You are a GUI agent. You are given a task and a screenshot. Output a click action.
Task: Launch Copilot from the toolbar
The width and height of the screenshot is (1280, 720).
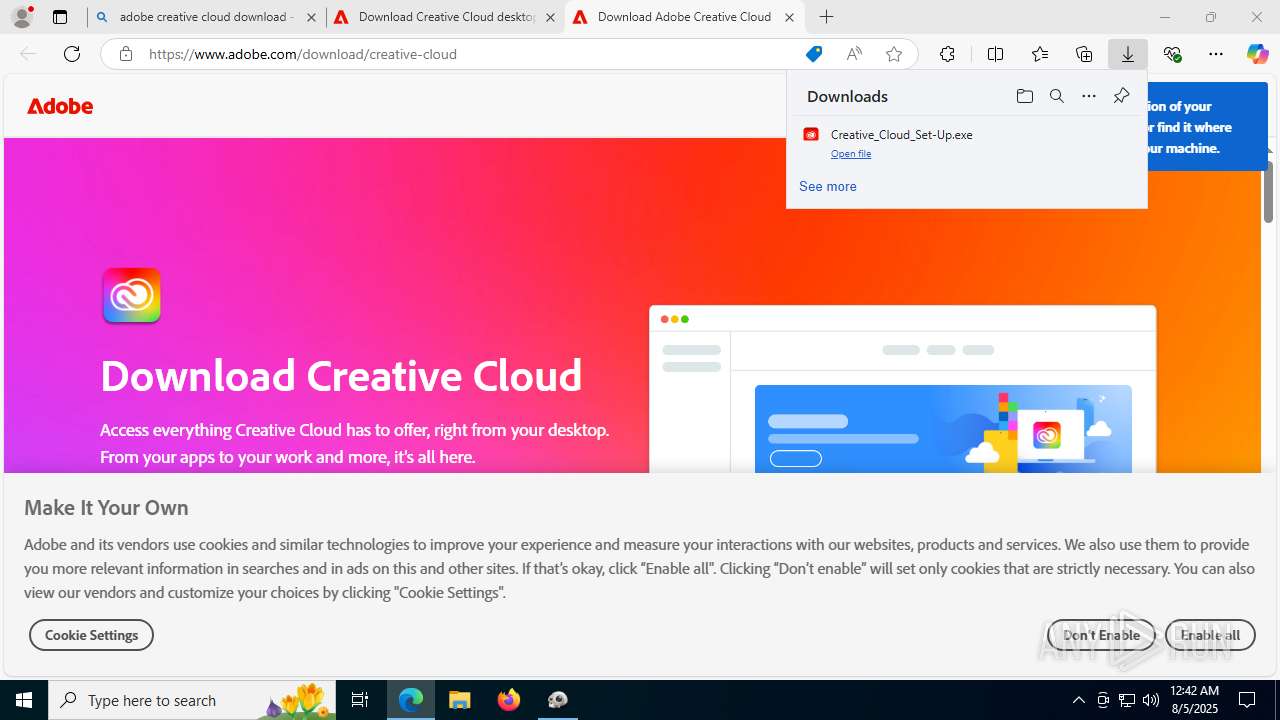tap(1257, 54)
